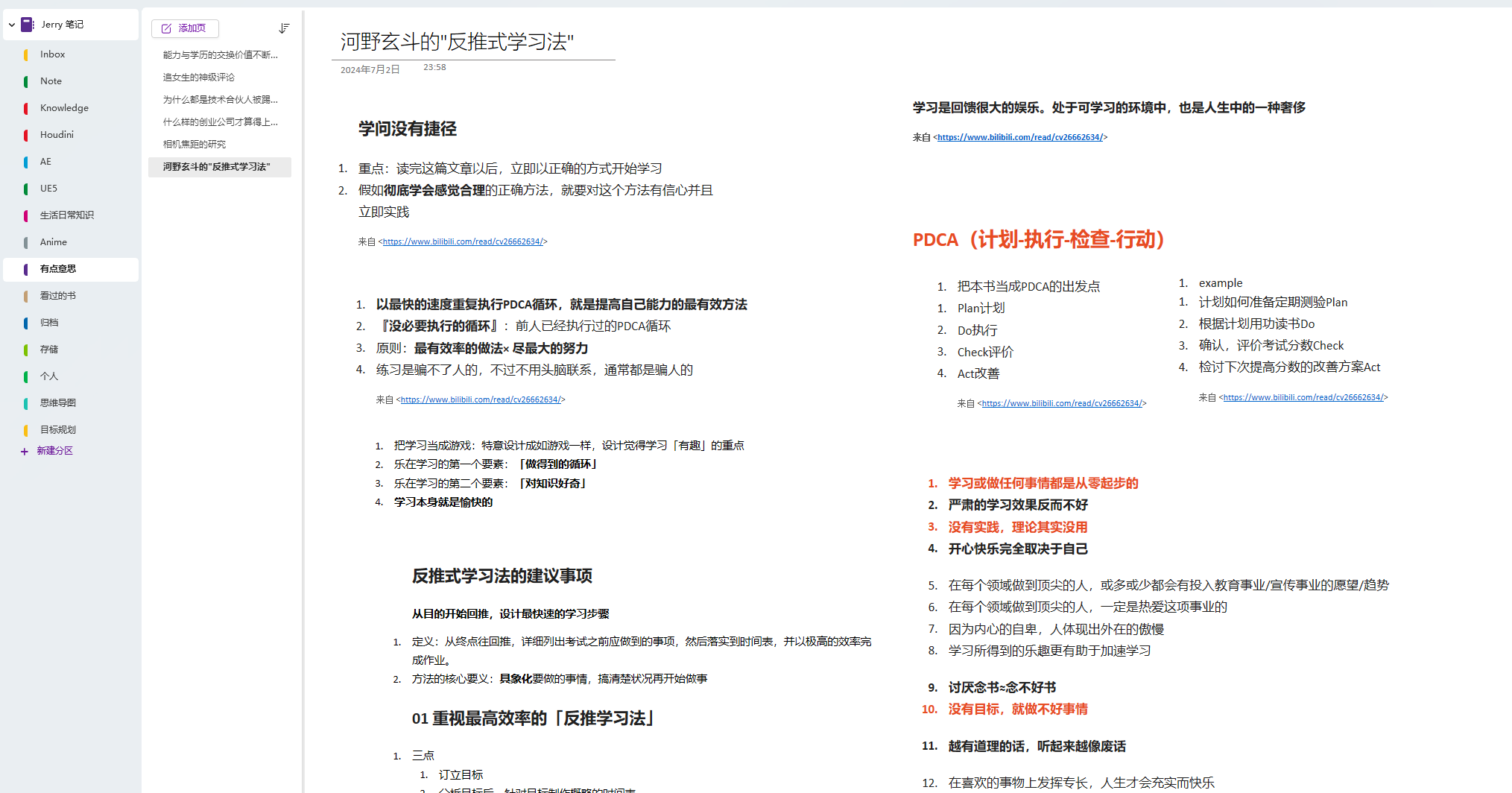Collapse the Jerry 笔记 notebook chevron
This screenshot has width=1512, height=793.
[11, 25]
